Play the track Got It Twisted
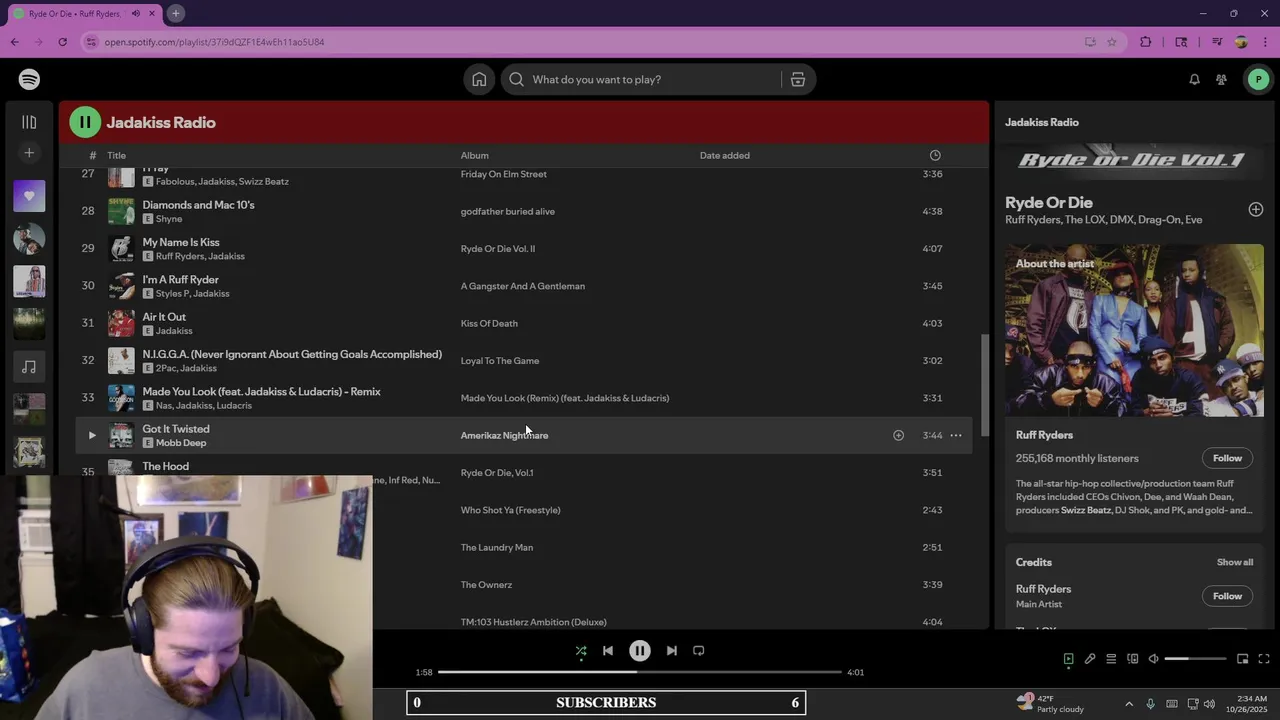 click(x=92, y=435)
